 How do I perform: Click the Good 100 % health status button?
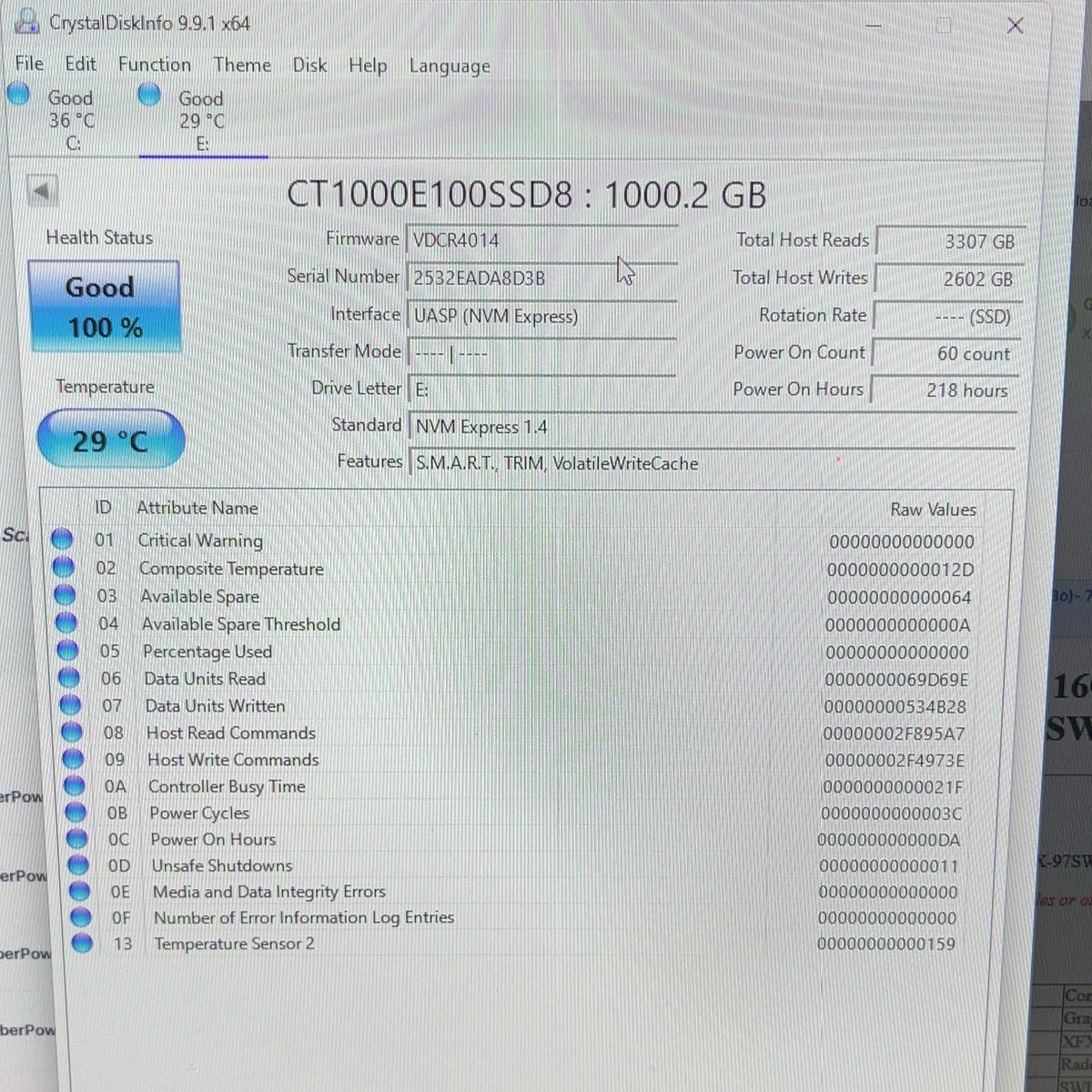click(x=104, y=307)
